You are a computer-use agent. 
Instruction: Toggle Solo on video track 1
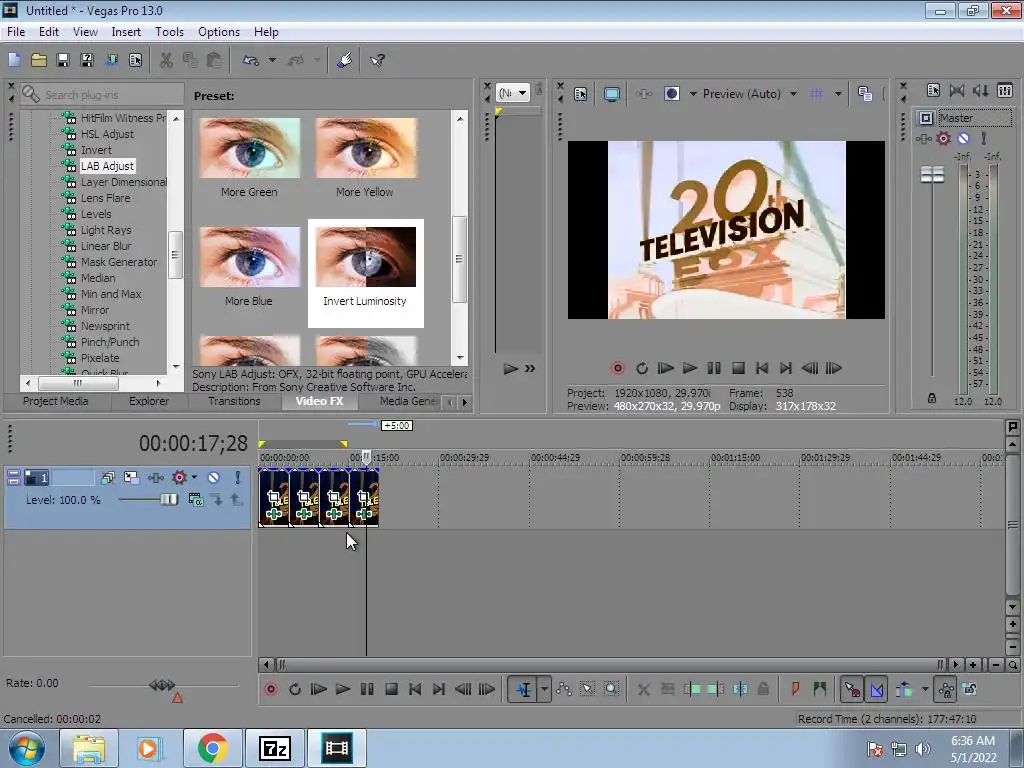click(x=238, y=478)
